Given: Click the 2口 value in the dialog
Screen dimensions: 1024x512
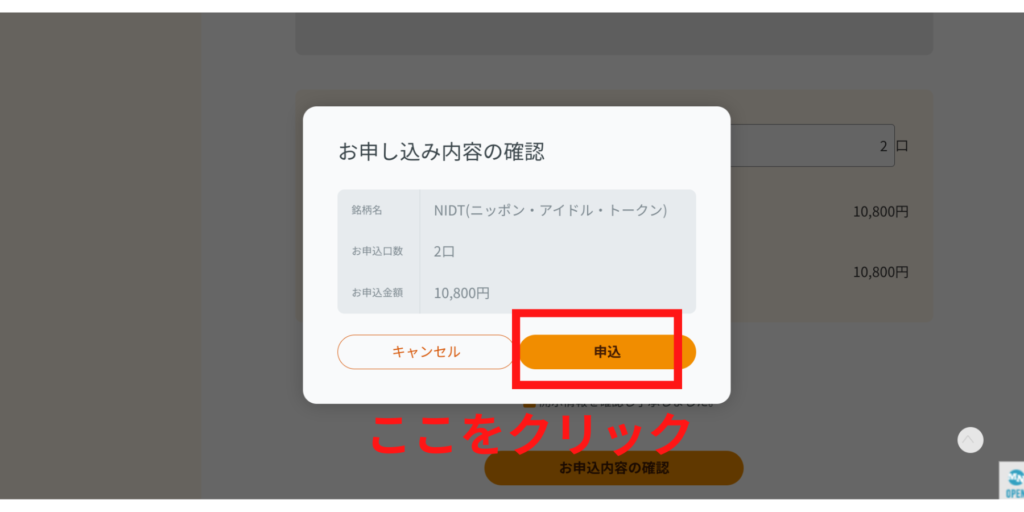Looking at the screenshot, I should [444, 251].
